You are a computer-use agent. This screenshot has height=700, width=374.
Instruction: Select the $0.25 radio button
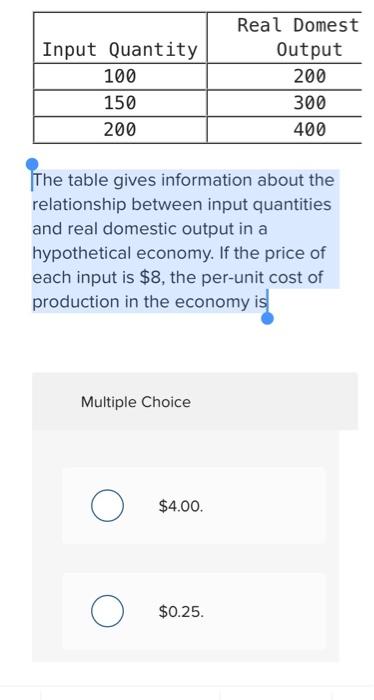(x=108, y=611)
